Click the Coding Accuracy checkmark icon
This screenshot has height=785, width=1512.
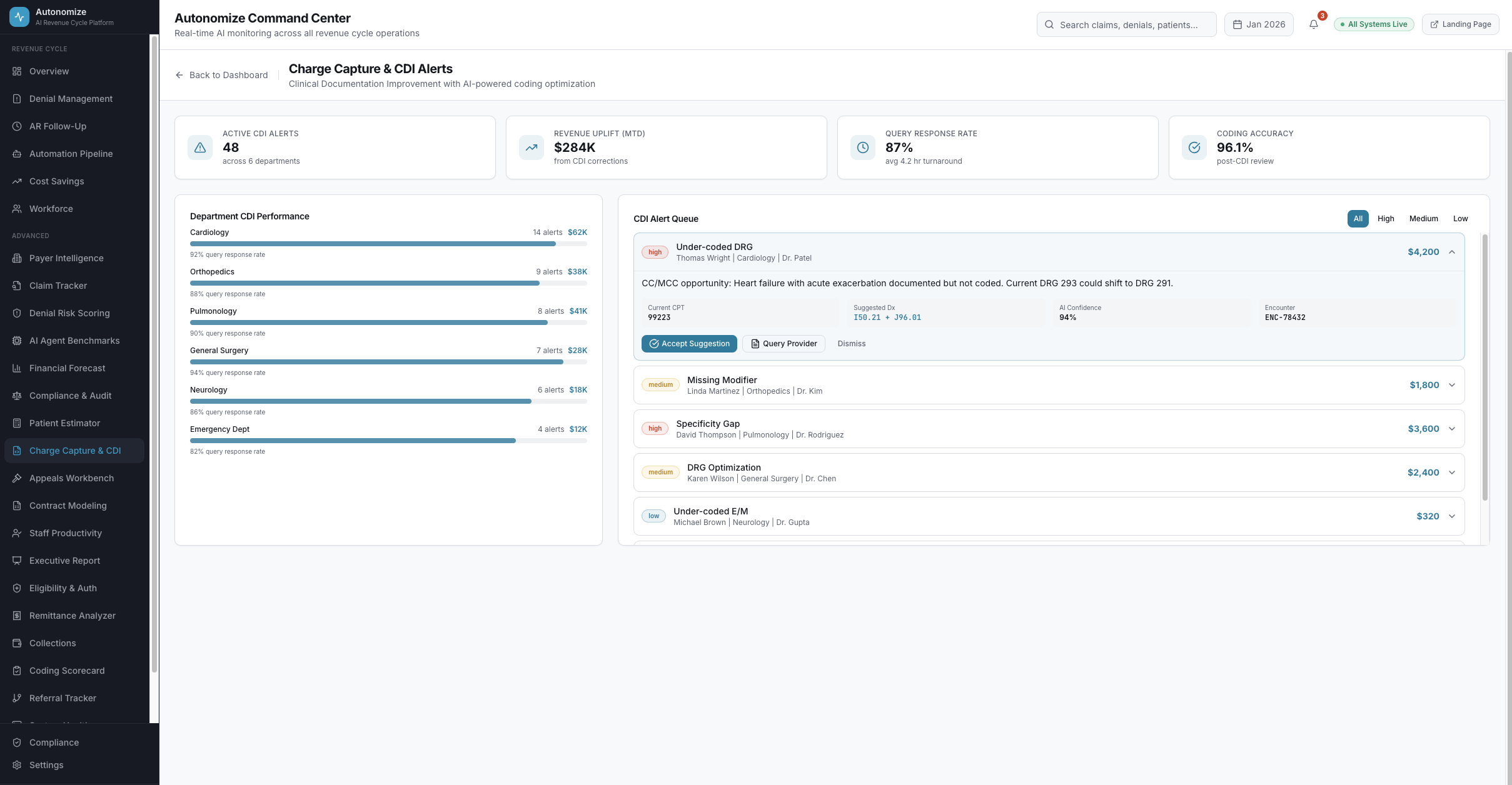coord(1194,147)
